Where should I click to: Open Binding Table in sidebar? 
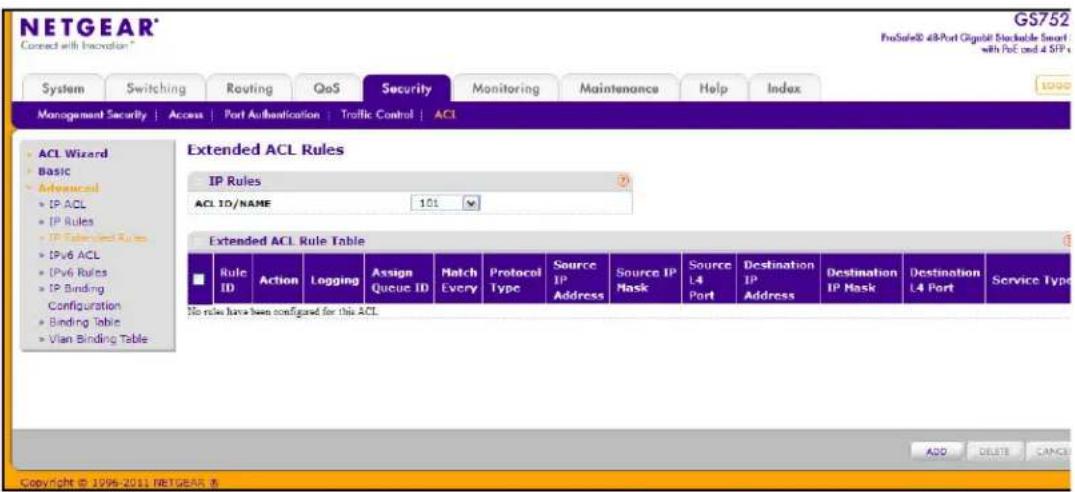[x=84, y=322]
